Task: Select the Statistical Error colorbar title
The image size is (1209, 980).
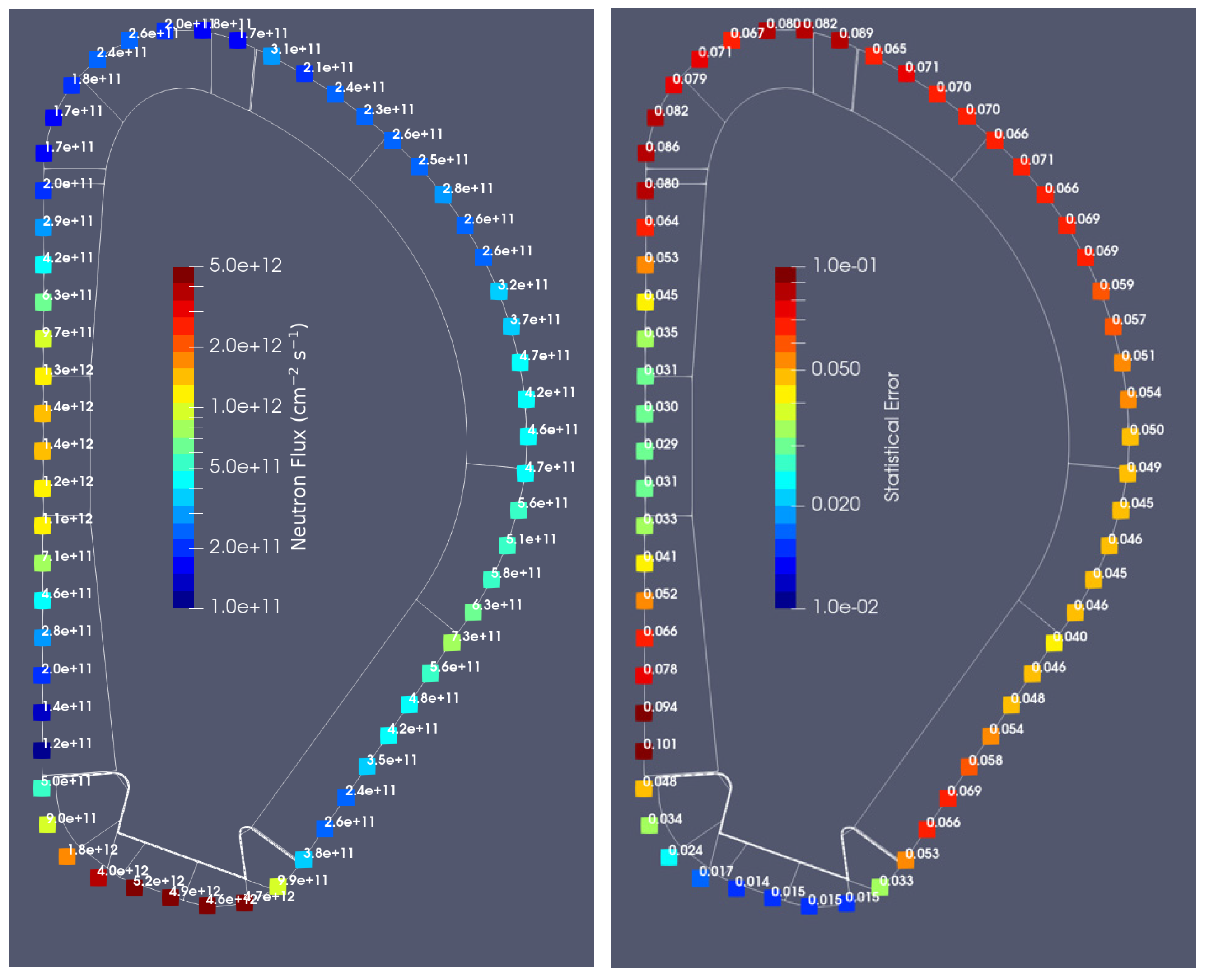Action: click(891, 437)
